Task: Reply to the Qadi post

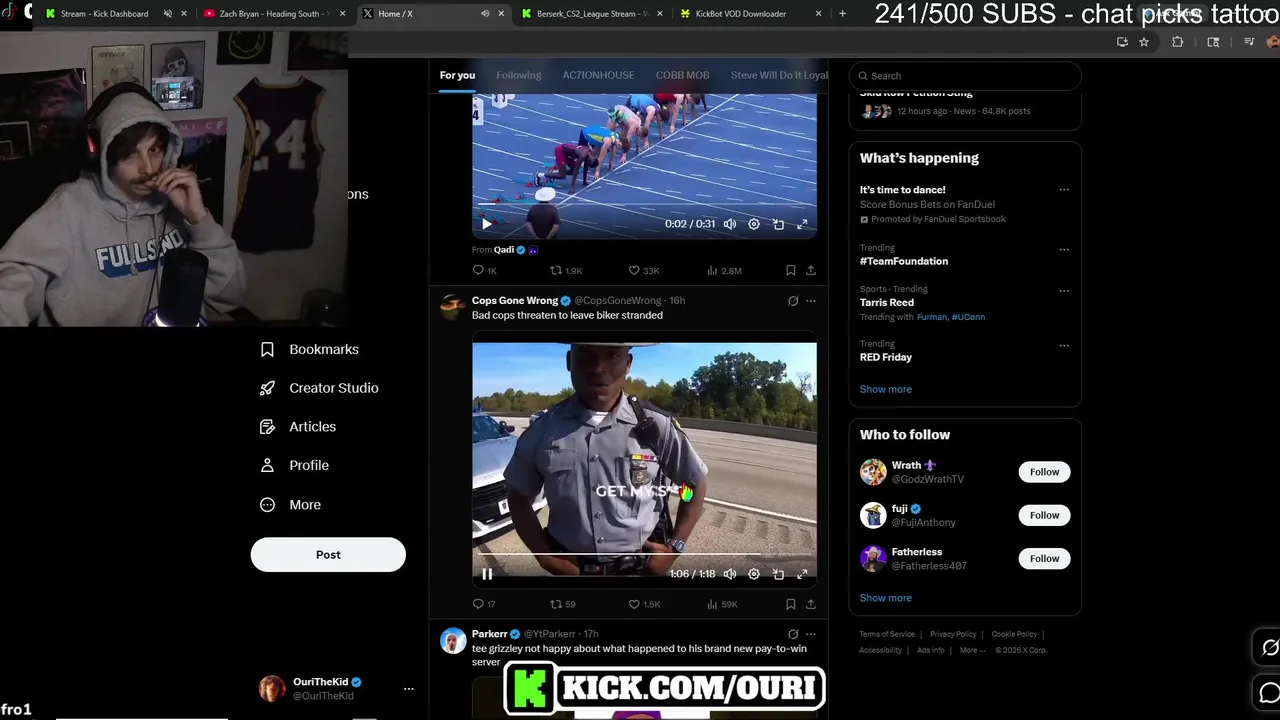Action: [484, 270]
